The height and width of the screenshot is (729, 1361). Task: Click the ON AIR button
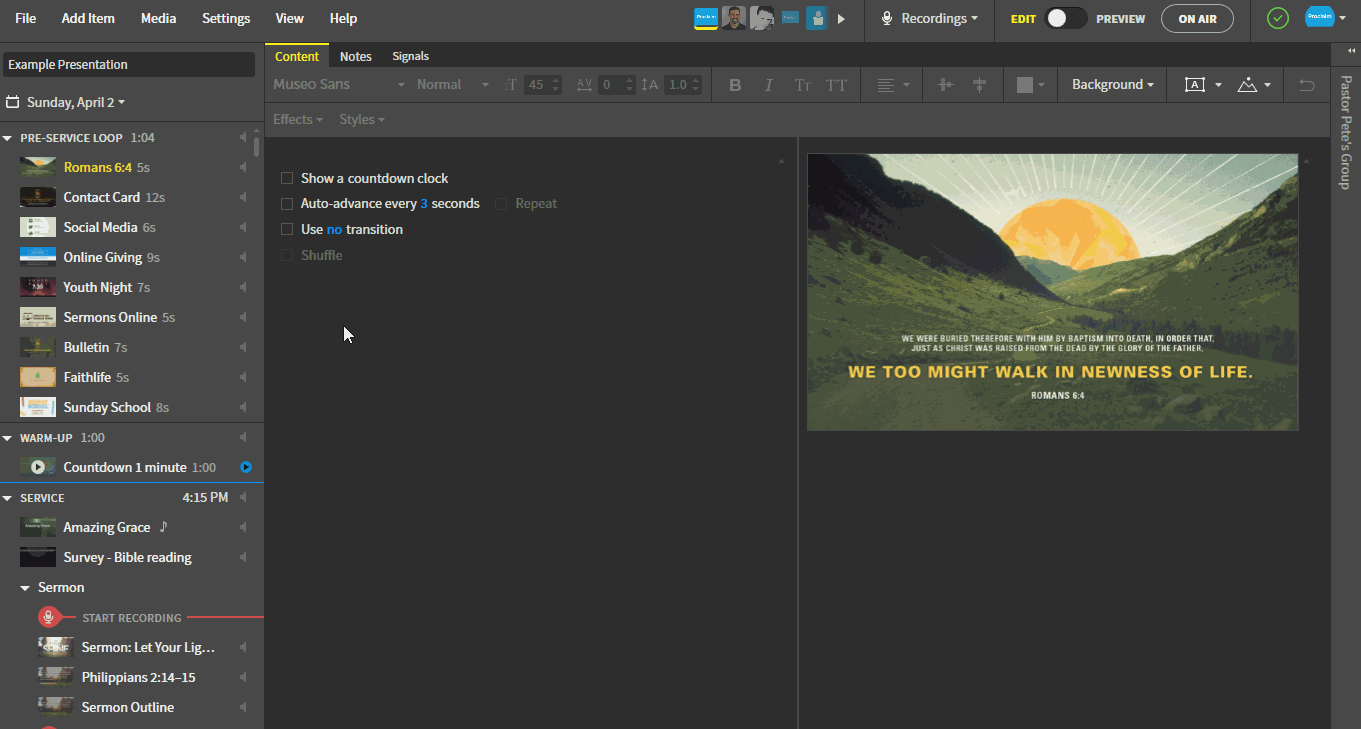pyautogui.click(x=1197, y=18)
